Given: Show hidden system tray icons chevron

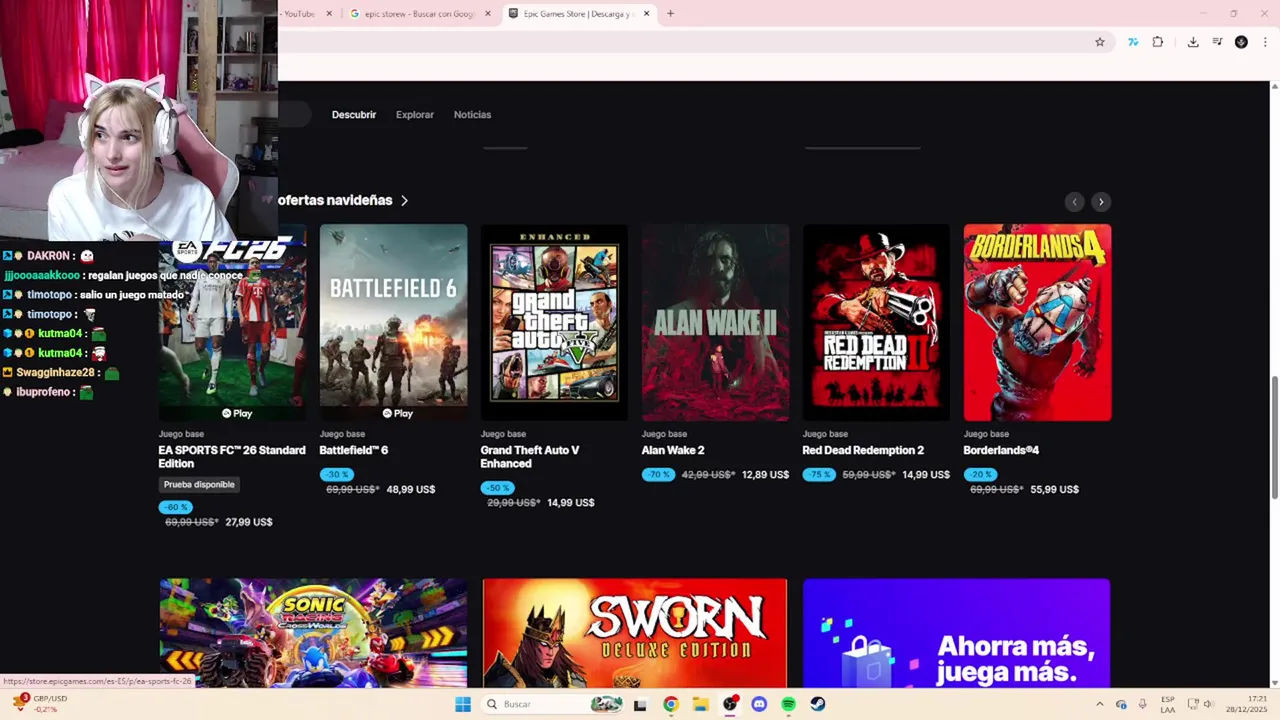Looking at the screenshot, I should click(x=1099, y=704).
